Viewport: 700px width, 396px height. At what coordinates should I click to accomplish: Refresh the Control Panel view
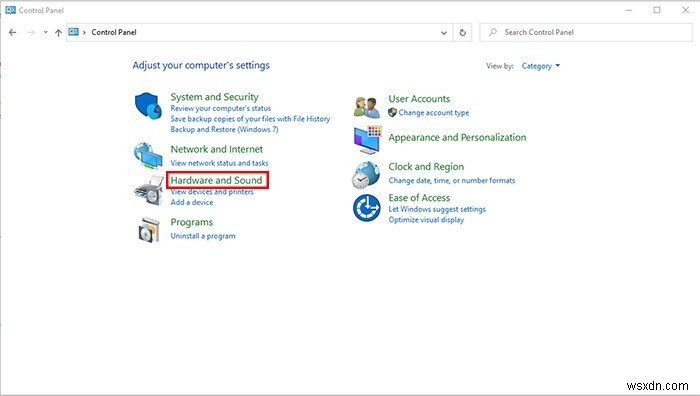click(462, 33)
